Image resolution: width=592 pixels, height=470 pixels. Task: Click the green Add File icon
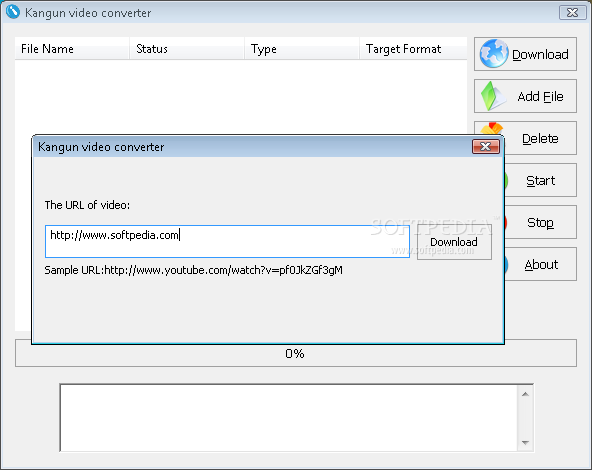coord(493,96)
